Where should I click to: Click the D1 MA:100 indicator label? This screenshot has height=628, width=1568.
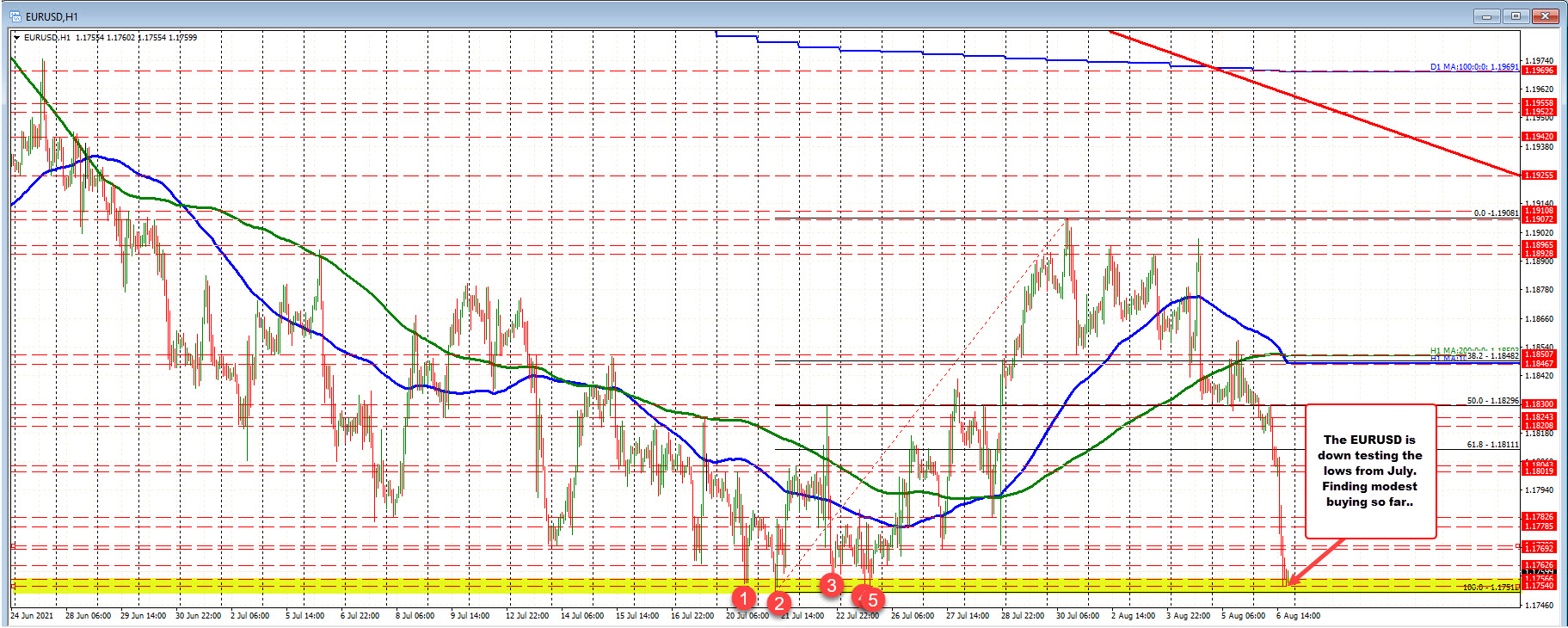point(1473,66)
